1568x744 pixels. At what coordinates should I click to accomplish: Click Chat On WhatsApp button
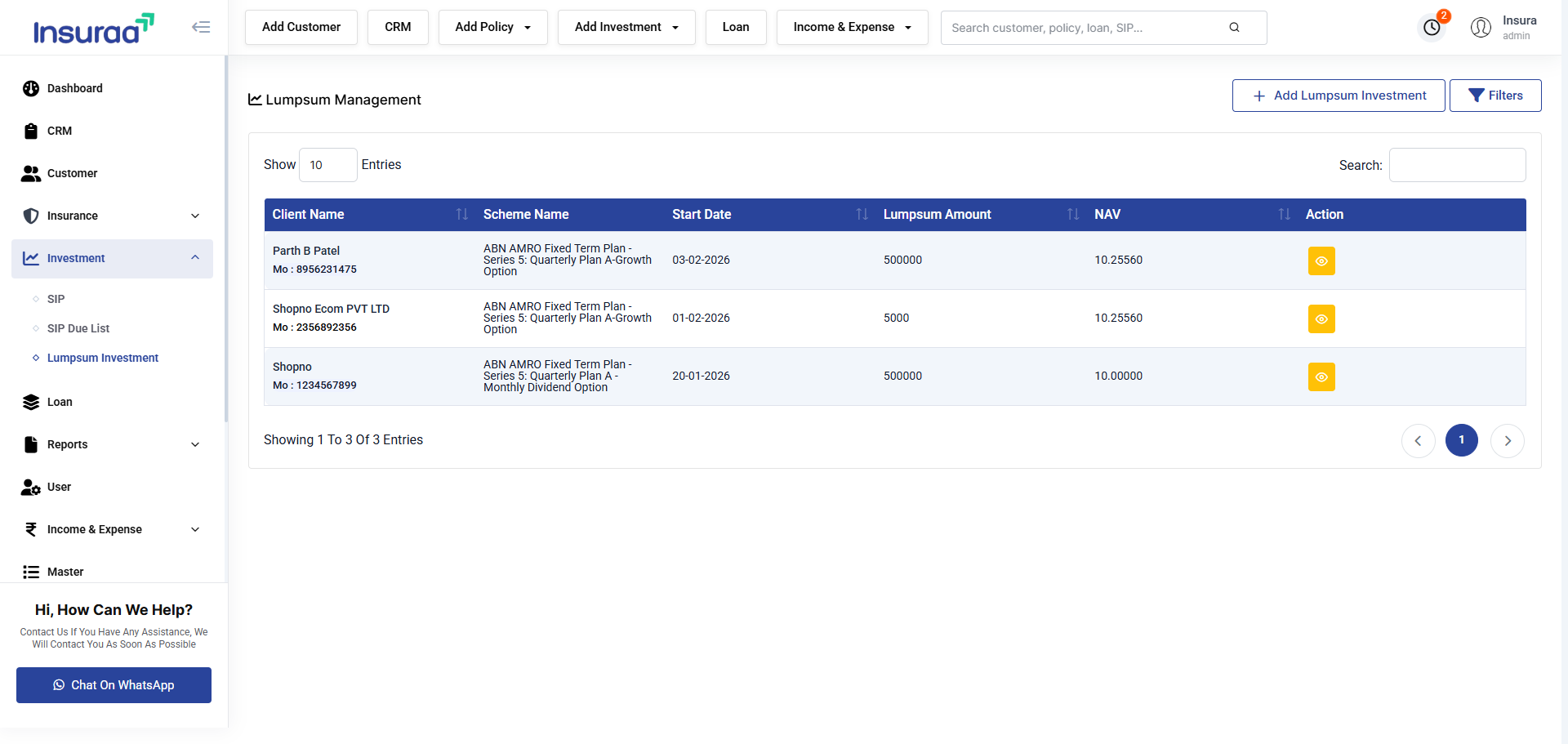point(114,685)
